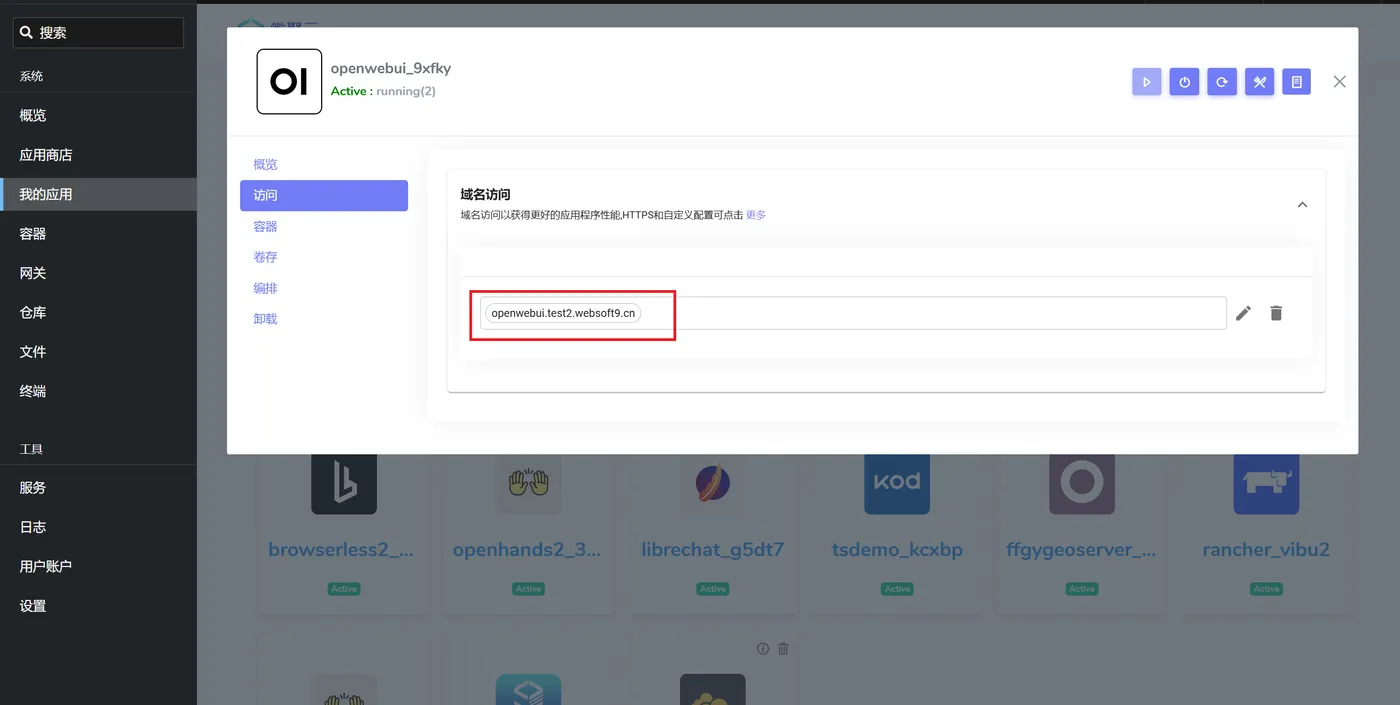Click the openhands2 hands icon
The width and height of the screenshot is (1400, 705).
tap(528, 484)
